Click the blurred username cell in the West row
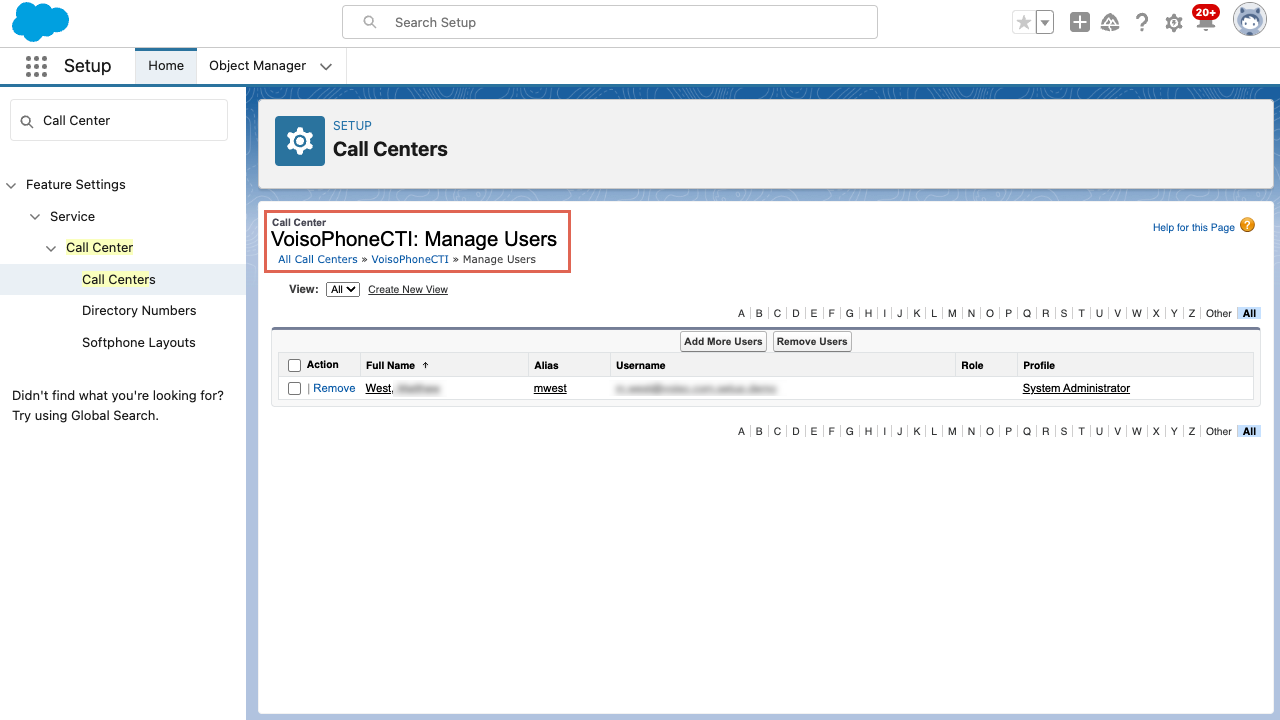The width and height of the screenshot is (1280, 720). (x=696, y=388)
